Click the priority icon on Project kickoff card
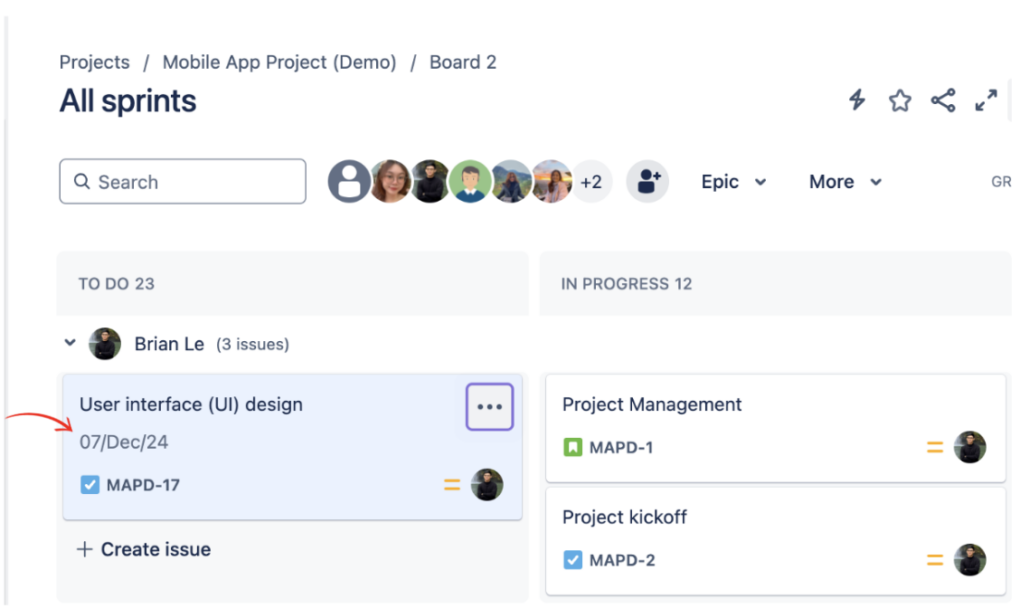Image resolution: width=1020 pixels, height=608 pixels. tap(934, 561)
